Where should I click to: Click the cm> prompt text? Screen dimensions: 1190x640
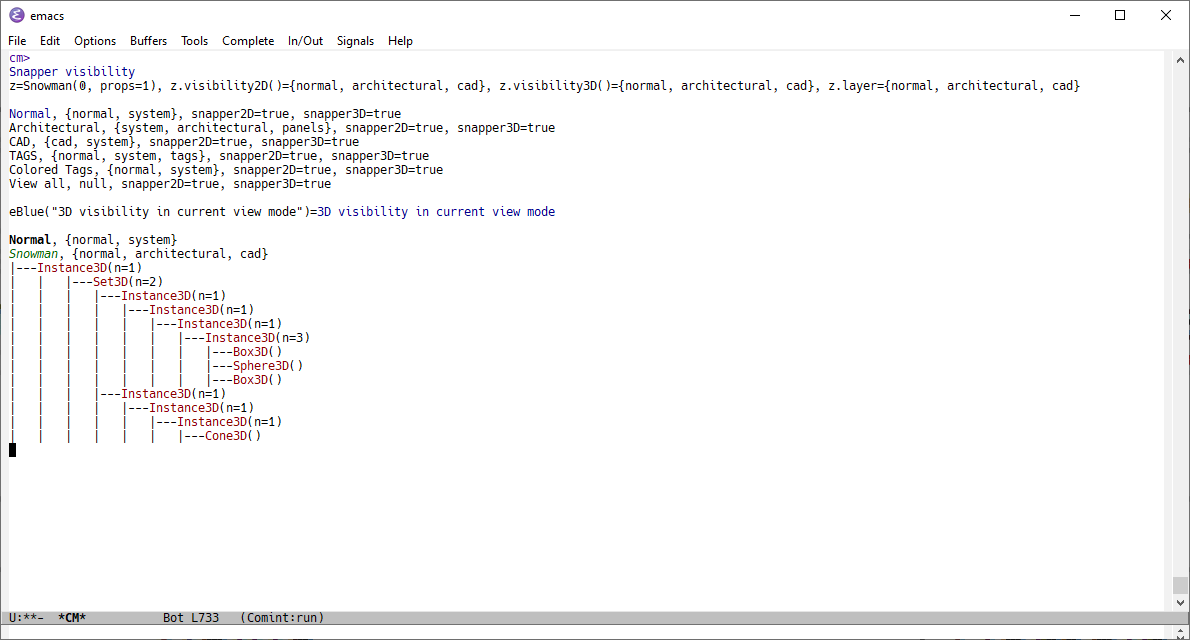[20, 58]
